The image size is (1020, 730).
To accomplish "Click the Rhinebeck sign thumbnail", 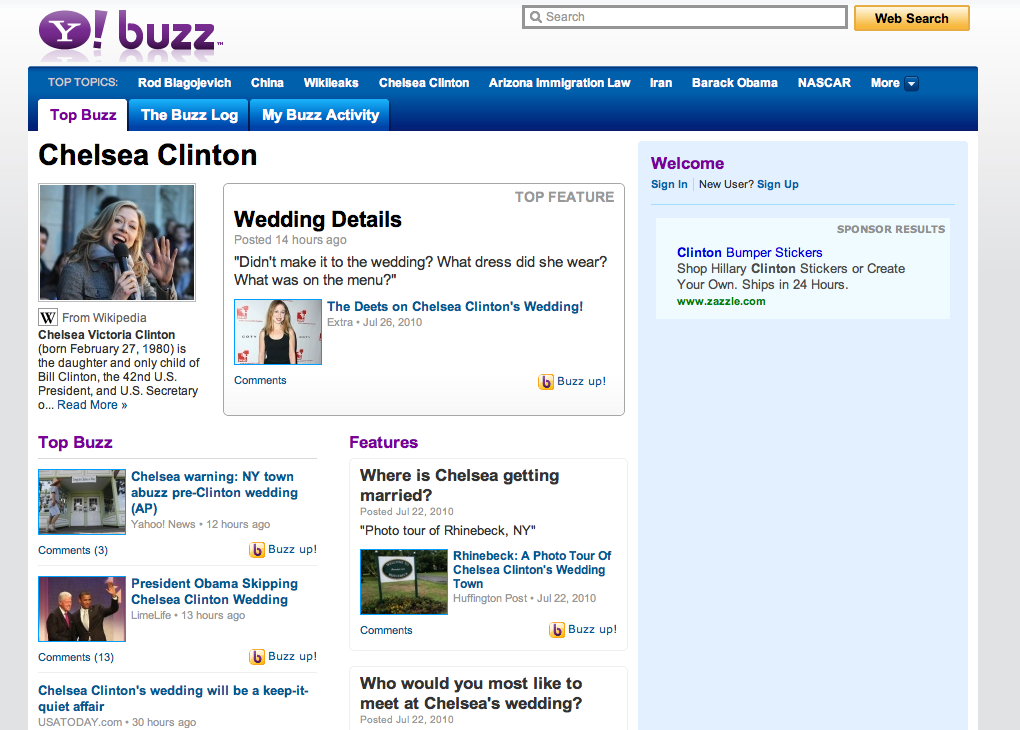I will point(404,582).
